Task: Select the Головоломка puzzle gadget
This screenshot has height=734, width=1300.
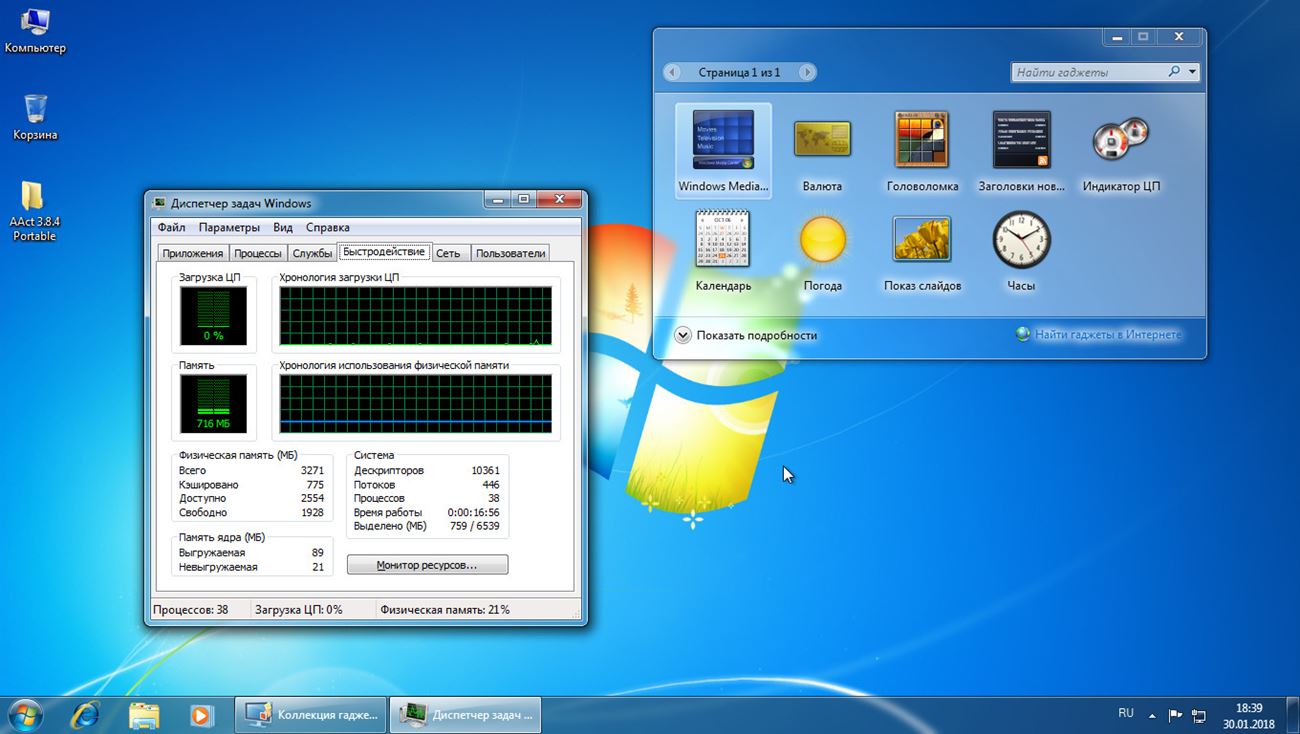Action: click(921, 140)
